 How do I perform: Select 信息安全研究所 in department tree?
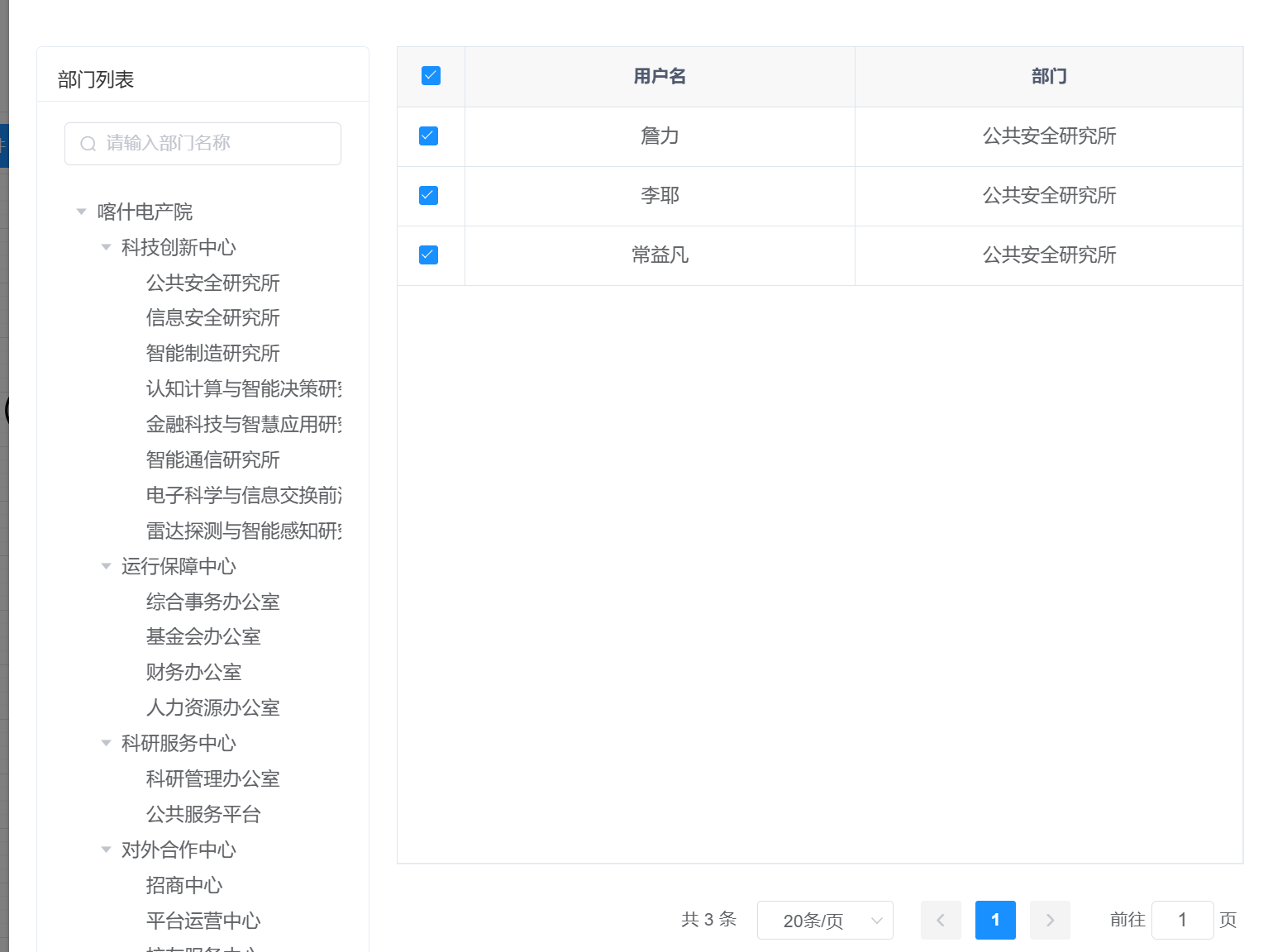pos(212,317)
